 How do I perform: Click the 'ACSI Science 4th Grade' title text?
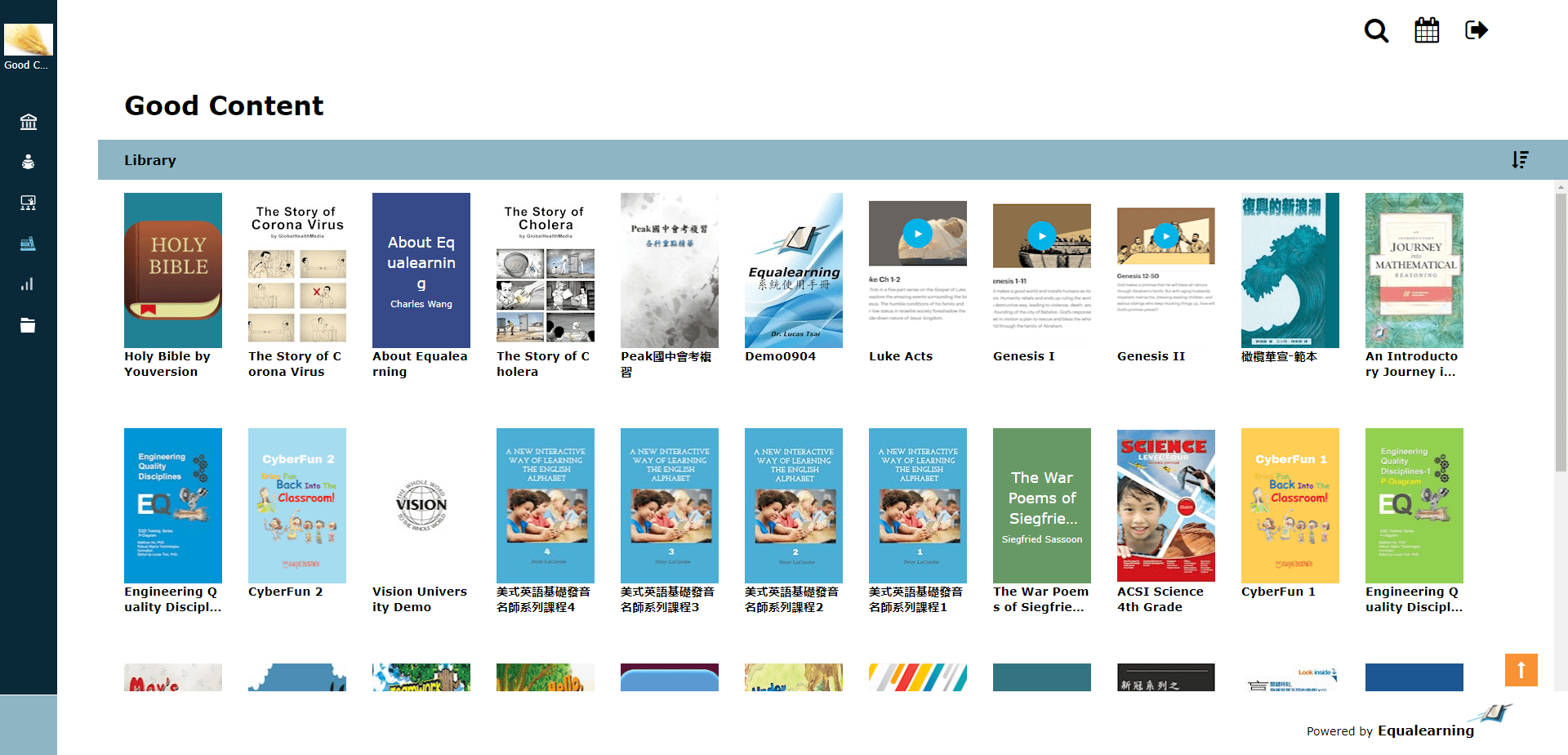tap(1160, 599)
